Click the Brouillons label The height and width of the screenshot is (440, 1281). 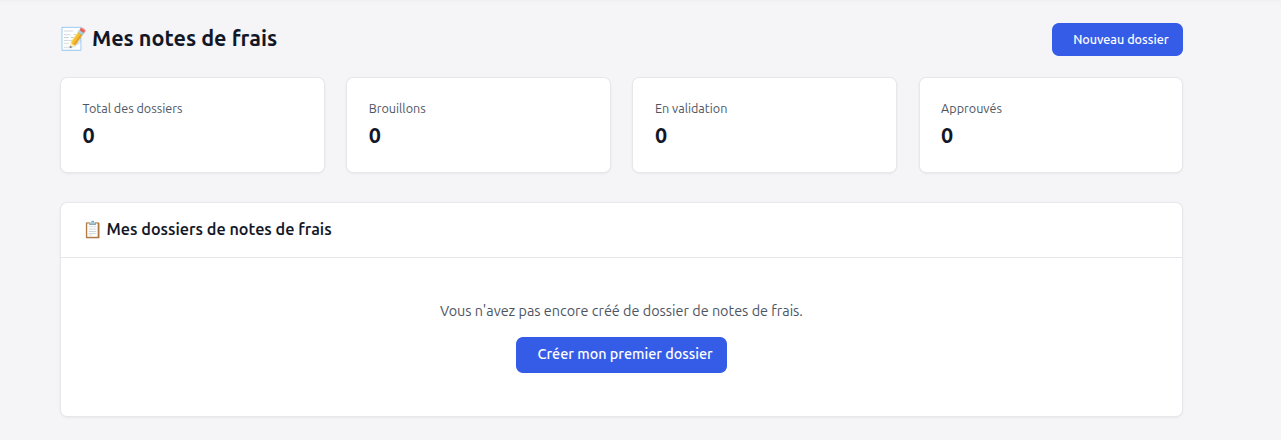click(x=397, y=109)
